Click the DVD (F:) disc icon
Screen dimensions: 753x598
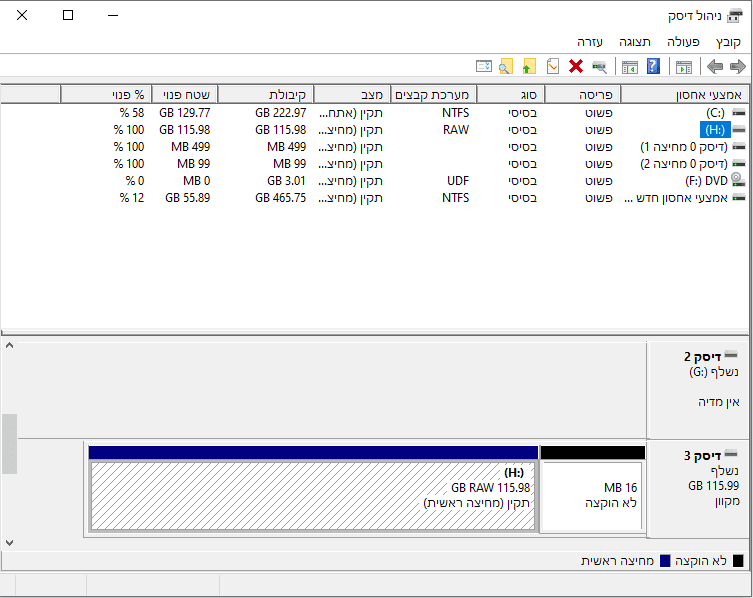point(738,180)
